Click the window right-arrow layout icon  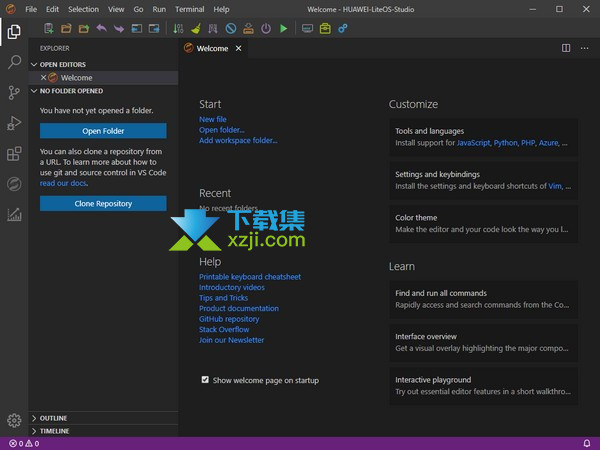154,28
